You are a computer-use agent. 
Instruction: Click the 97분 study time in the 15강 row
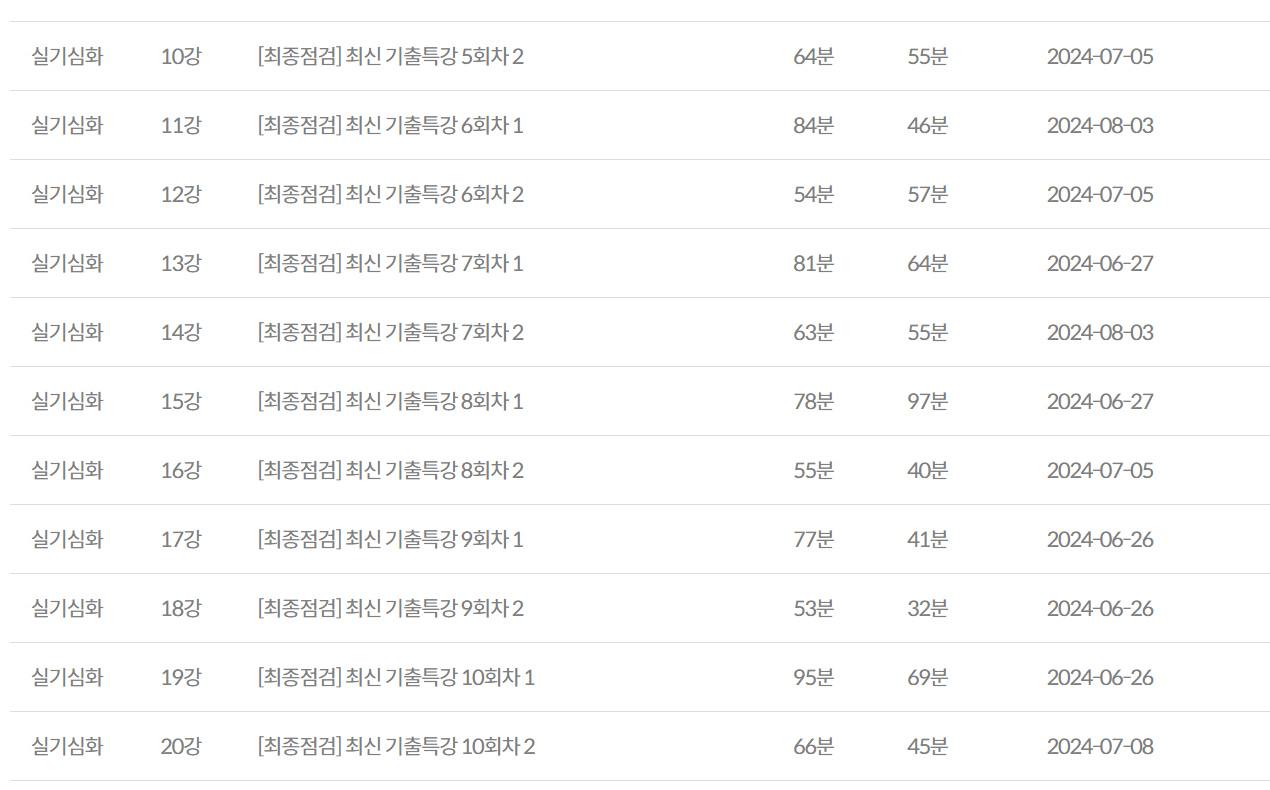(927, 401)
